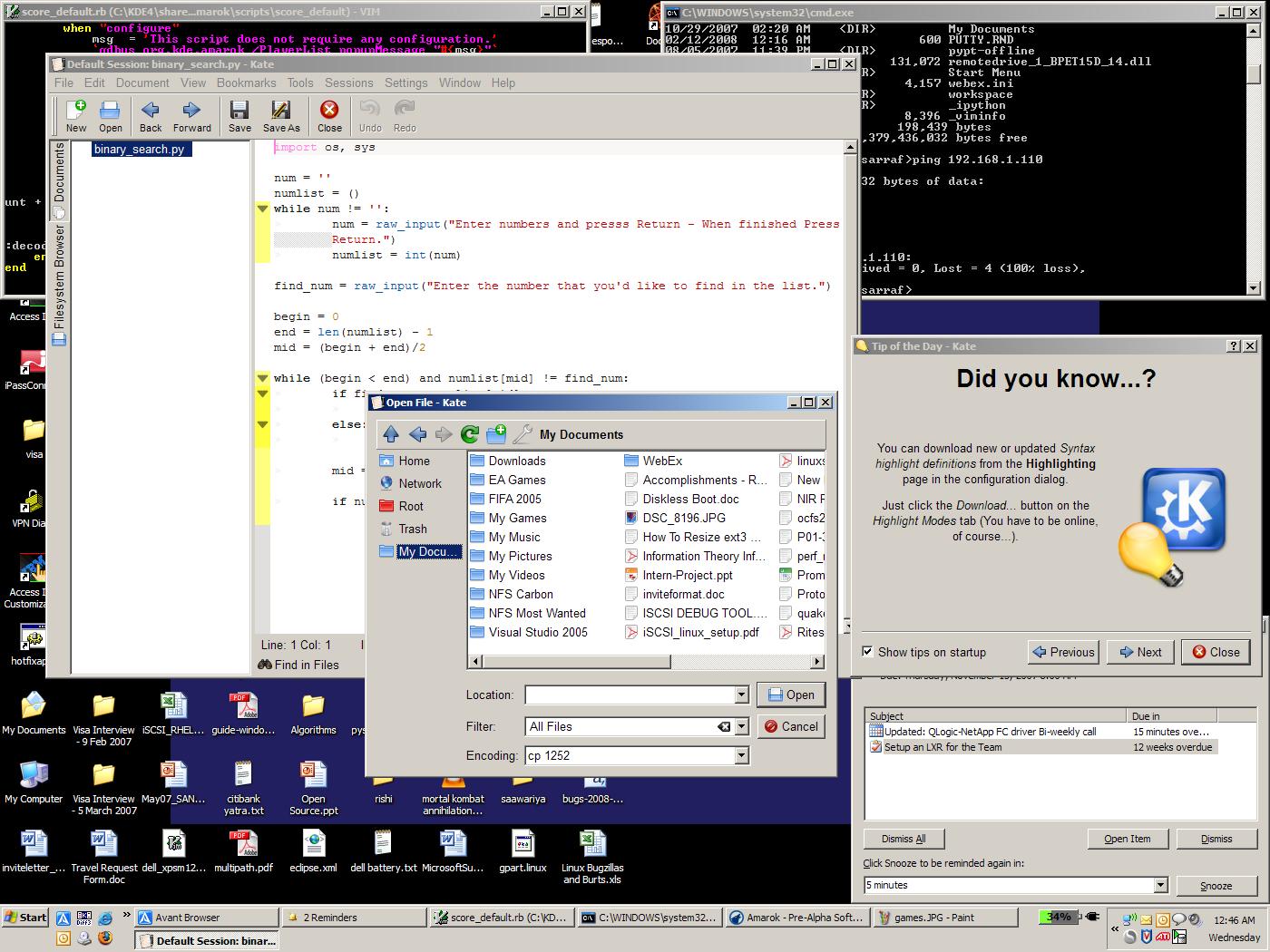The image size is (1270, 952).
Task: Click the Open toolbar icon in Kate
Action: click(111, 115)
